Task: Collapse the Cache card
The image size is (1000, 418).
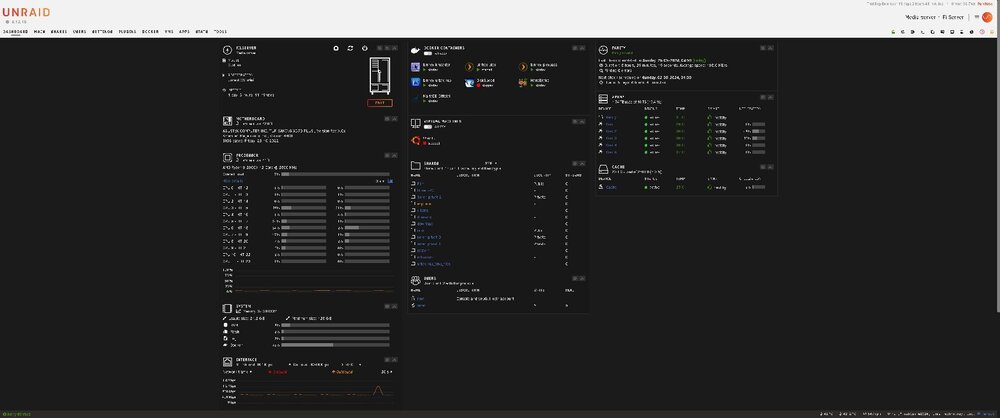Action: click(770, 167)
